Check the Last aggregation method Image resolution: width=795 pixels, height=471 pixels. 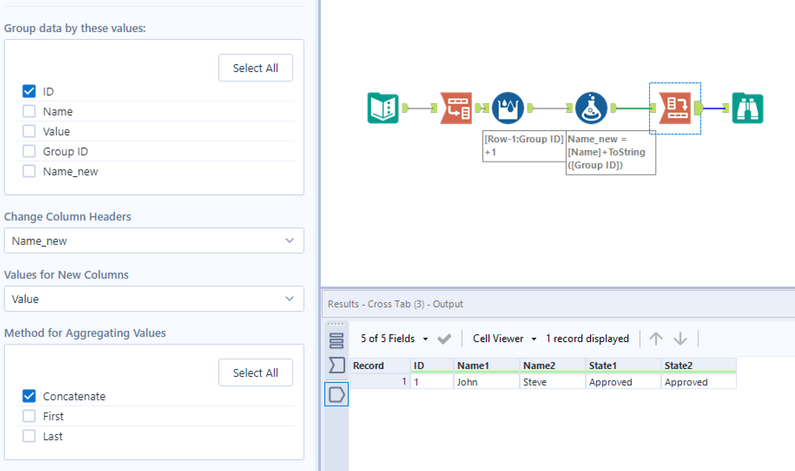[29, 436]
